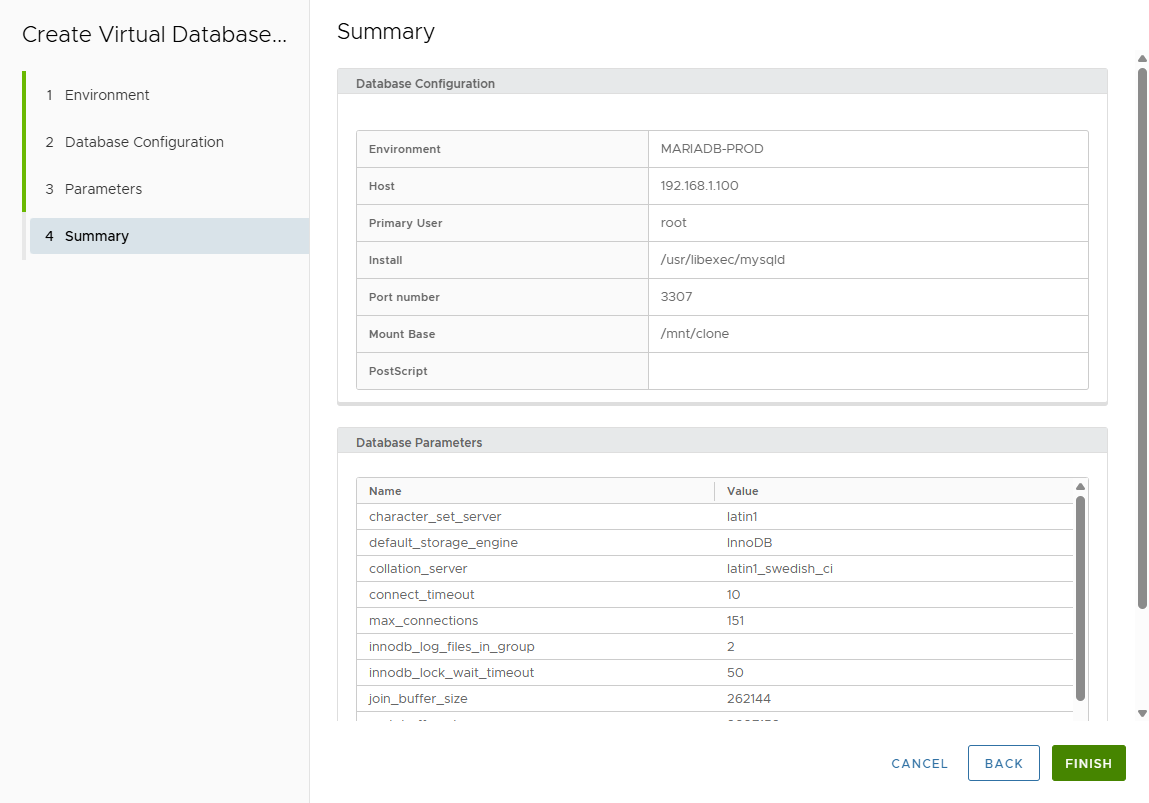The image size is (1149, 803).
Task: Click the page's vertical scrollbar thumb
Action: [x=1142, y=336]
